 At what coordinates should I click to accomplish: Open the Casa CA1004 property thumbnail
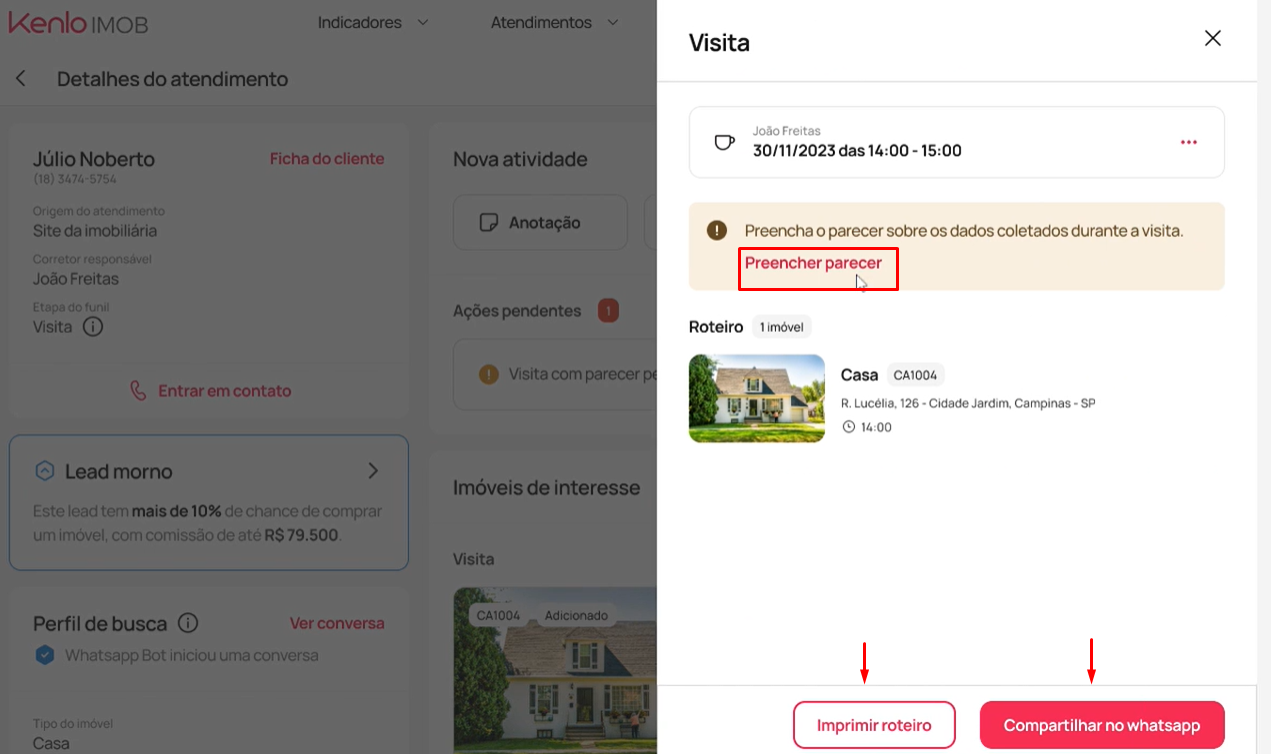coord(757,398)
